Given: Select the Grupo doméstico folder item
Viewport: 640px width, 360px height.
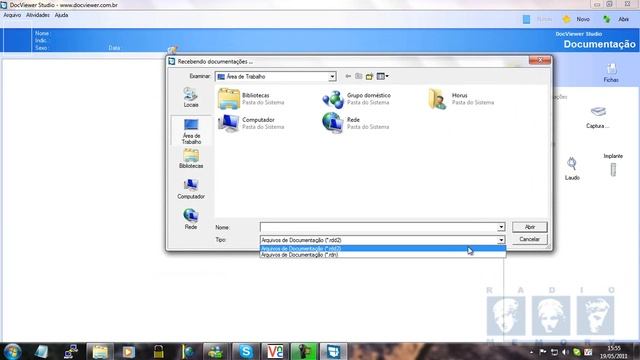Looking at the screenshot, I should point(356,99).
